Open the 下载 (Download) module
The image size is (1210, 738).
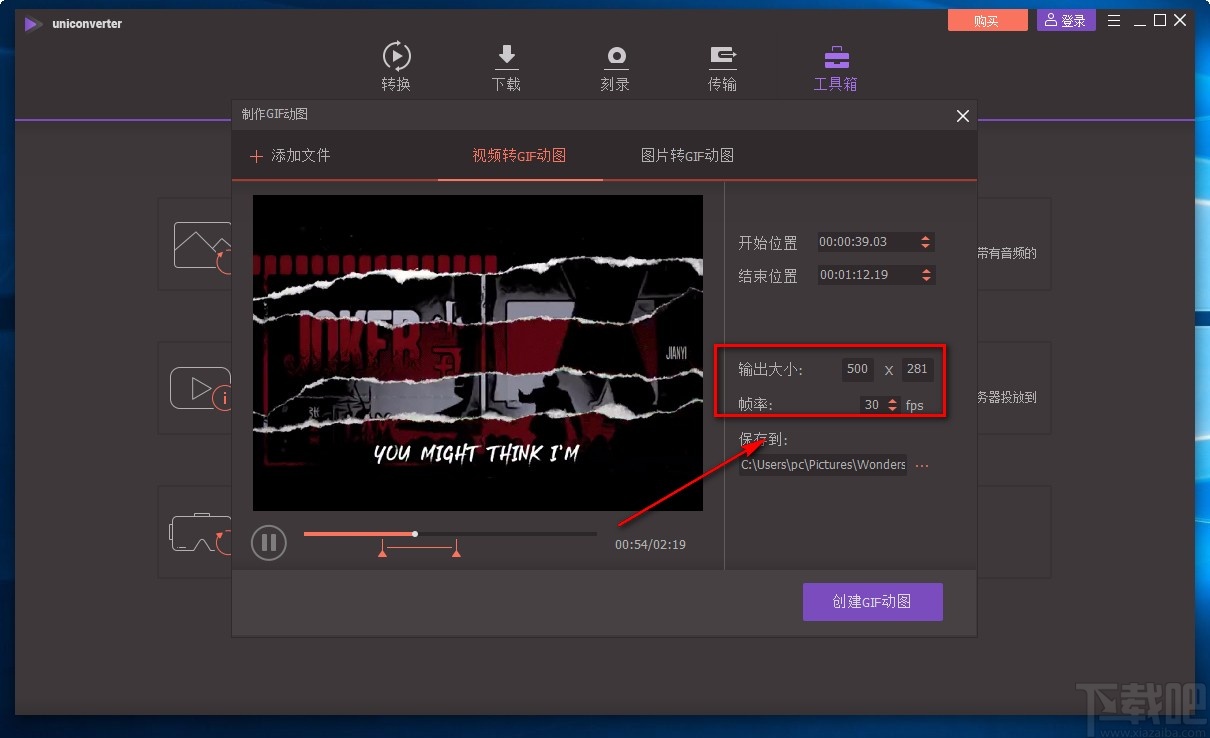click(506, 65)
